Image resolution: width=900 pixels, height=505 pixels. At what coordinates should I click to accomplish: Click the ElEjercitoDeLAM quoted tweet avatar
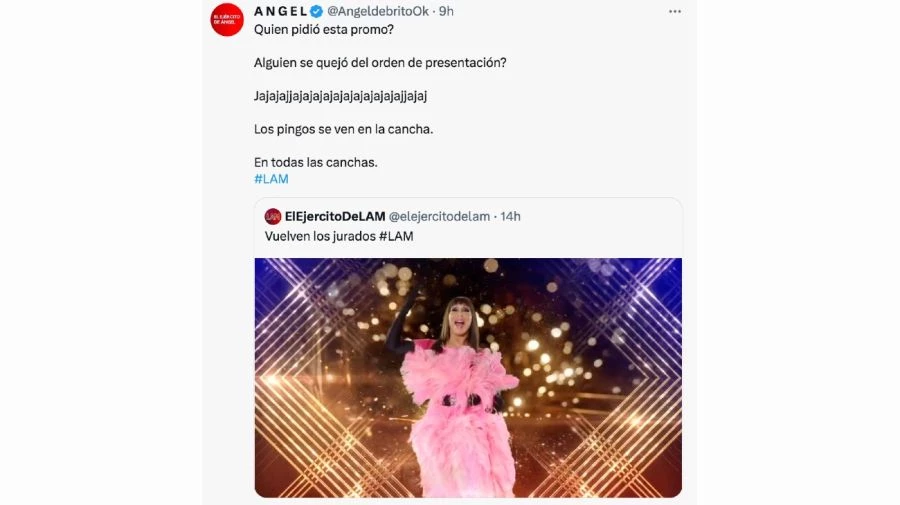[272, 216]
